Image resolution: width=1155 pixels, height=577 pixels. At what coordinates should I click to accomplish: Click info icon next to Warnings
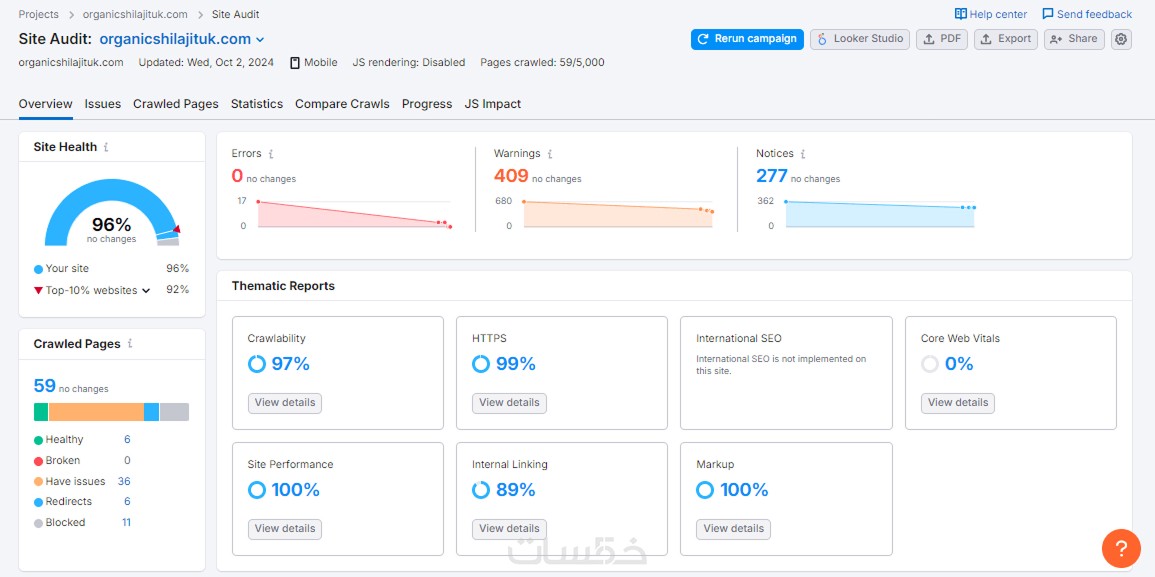550,154
